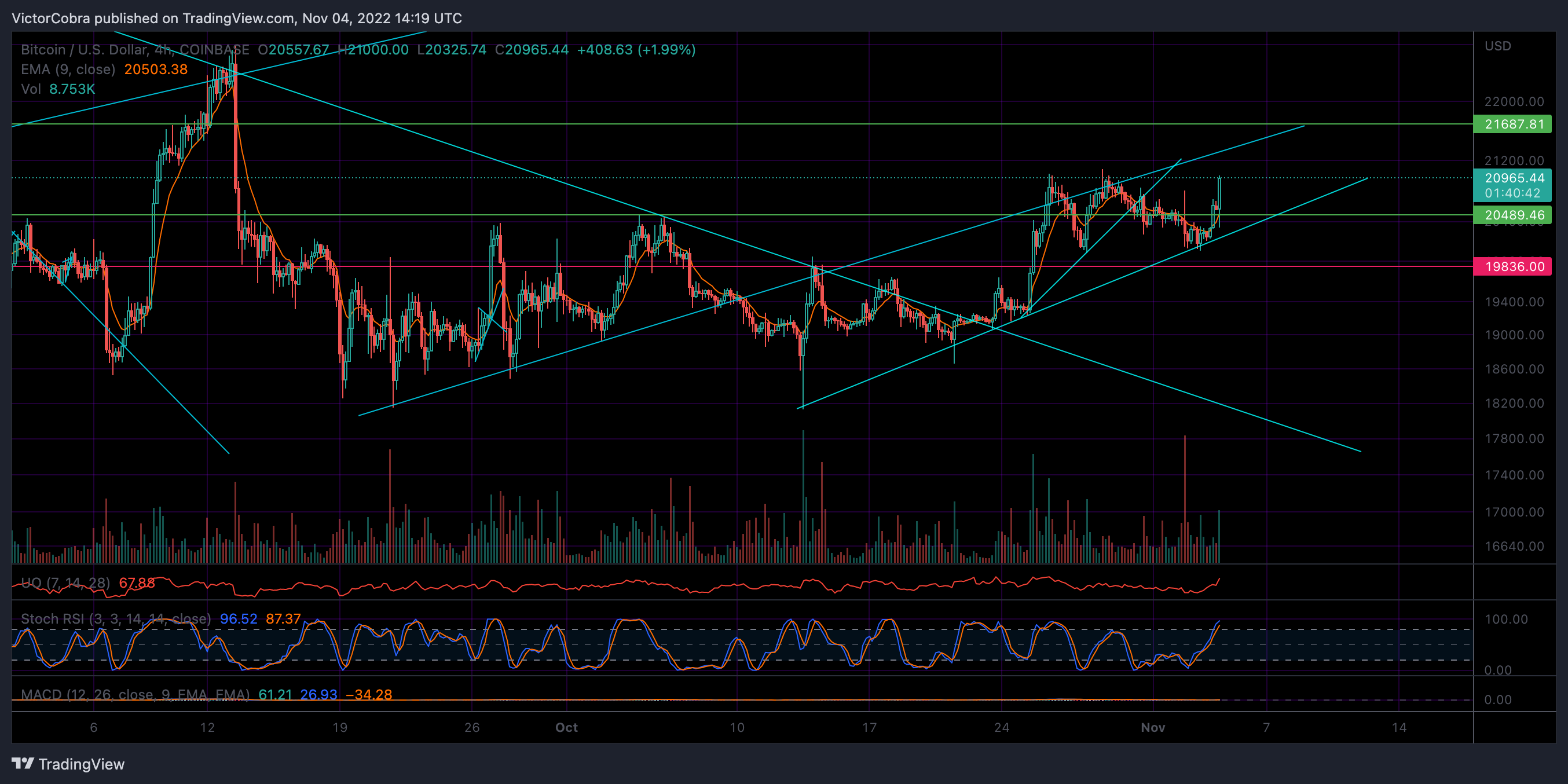Click the 22000.00 price axis label
This screenshot has width=1568, height=784.
pos(1514,102)
